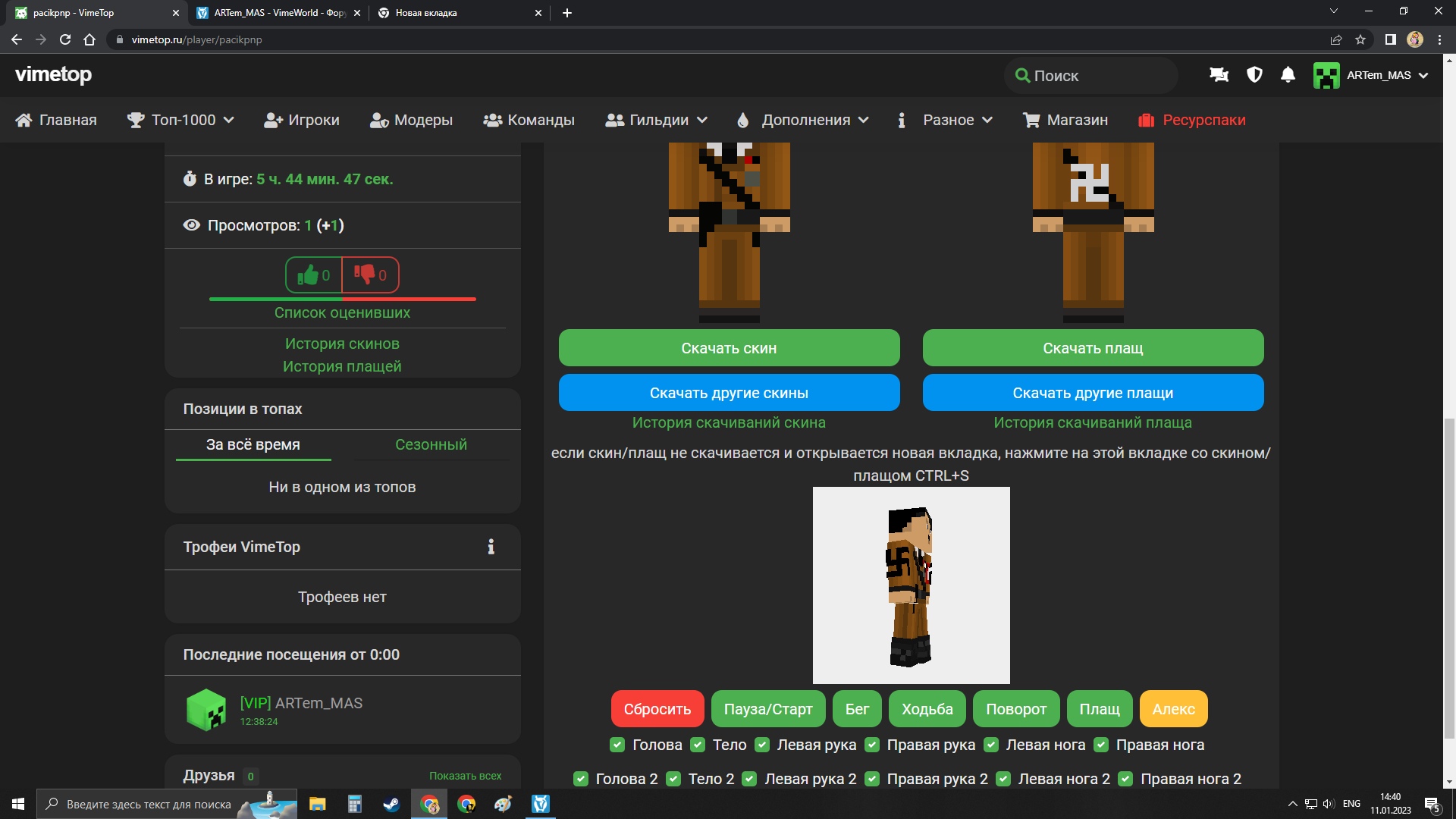Open the Гильдии dropdown menu
1456x819 pixels.
657,120
